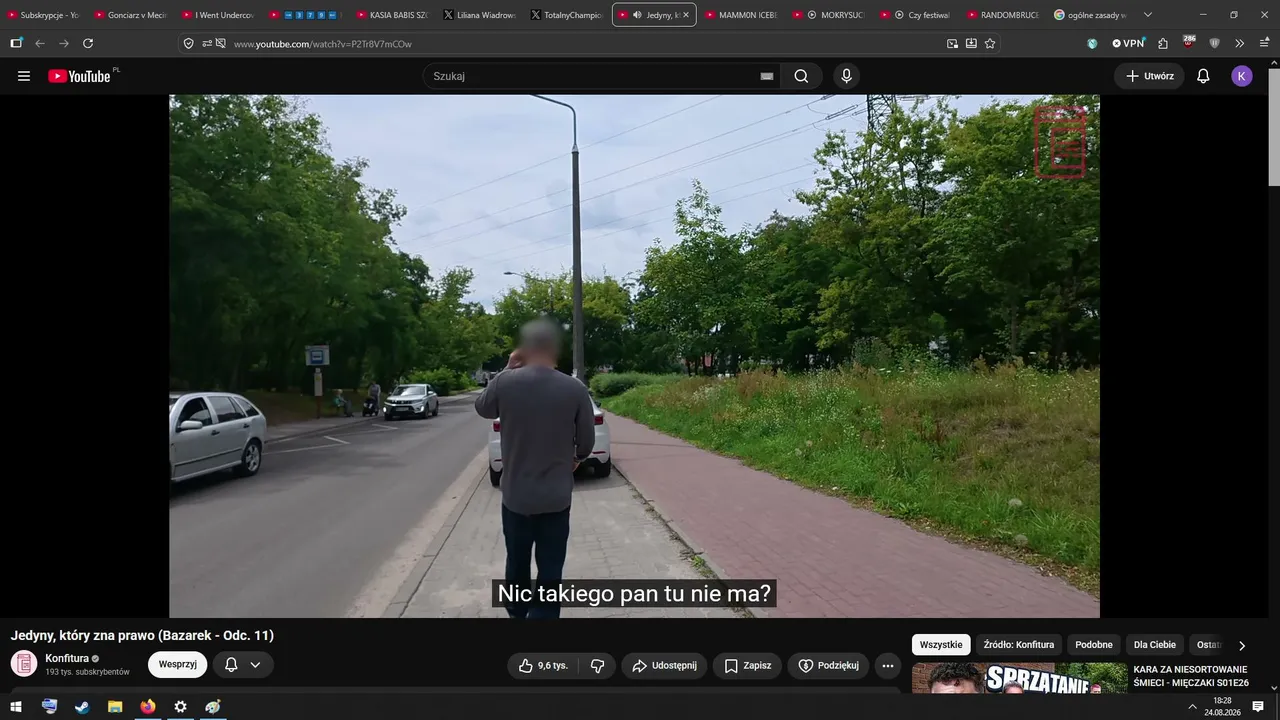Toggle notification bell for Konfitura subscription
The width and height of the screenshot is (1280, 720).
click(231, 665)
